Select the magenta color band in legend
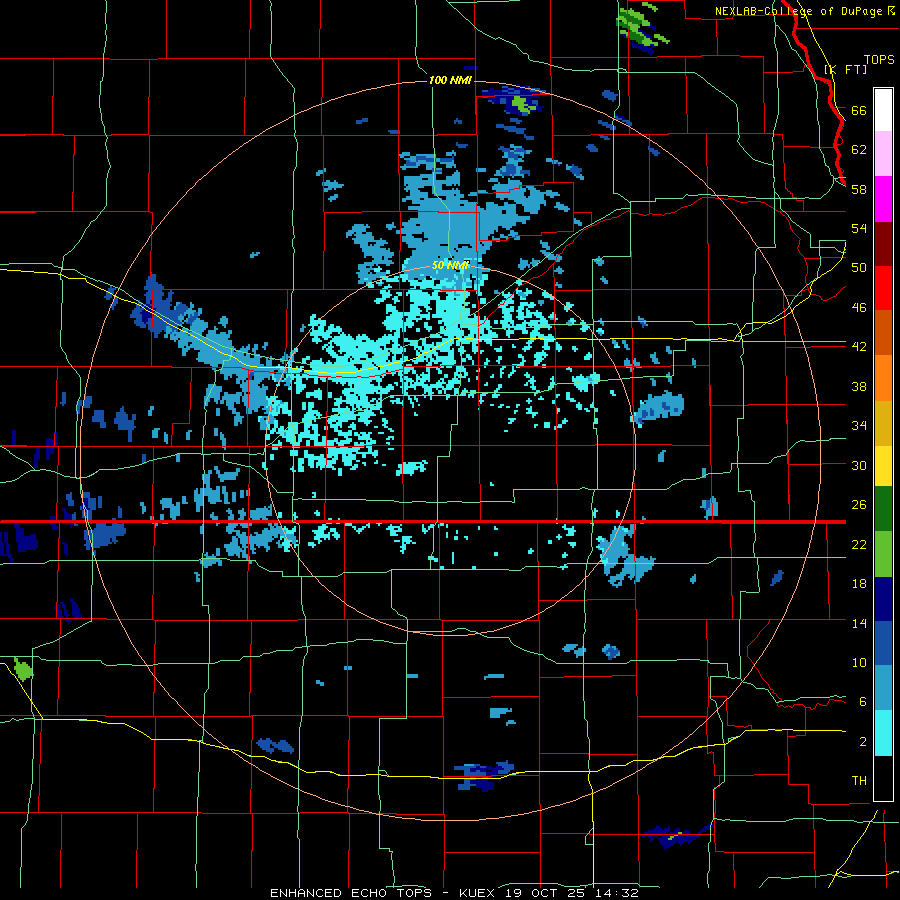The image size is (900, 900). 883,199
